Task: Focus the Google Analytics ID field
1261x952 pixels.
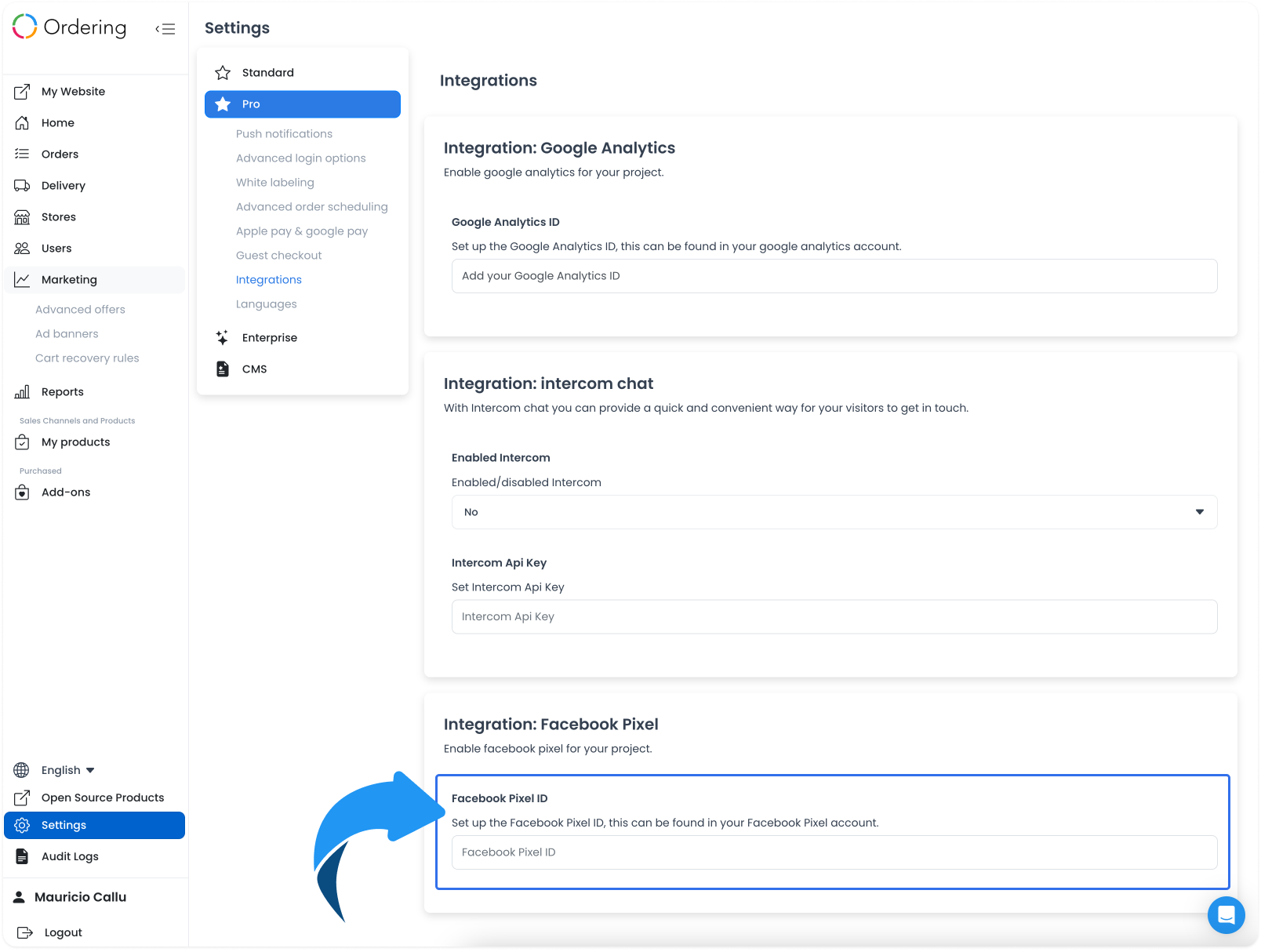Action: pos(834,276)
